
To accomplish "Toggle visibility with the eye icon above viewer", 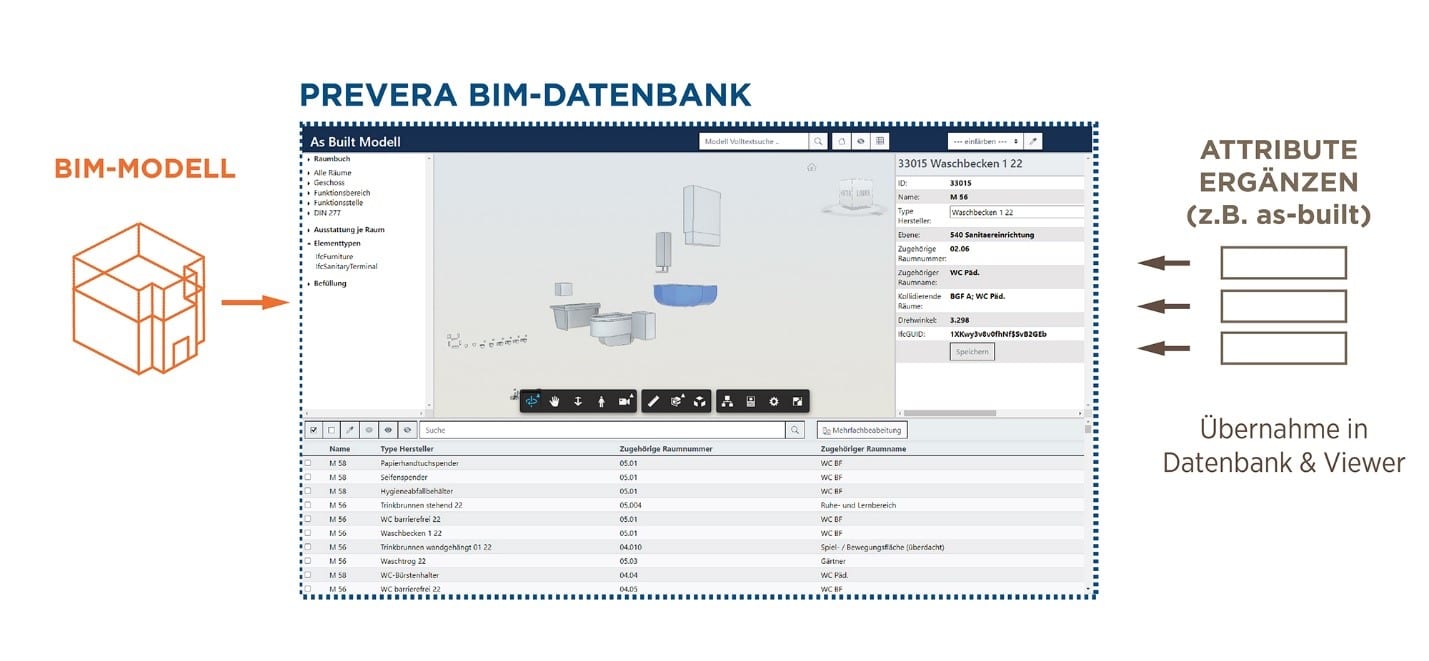I will [861, 141].
